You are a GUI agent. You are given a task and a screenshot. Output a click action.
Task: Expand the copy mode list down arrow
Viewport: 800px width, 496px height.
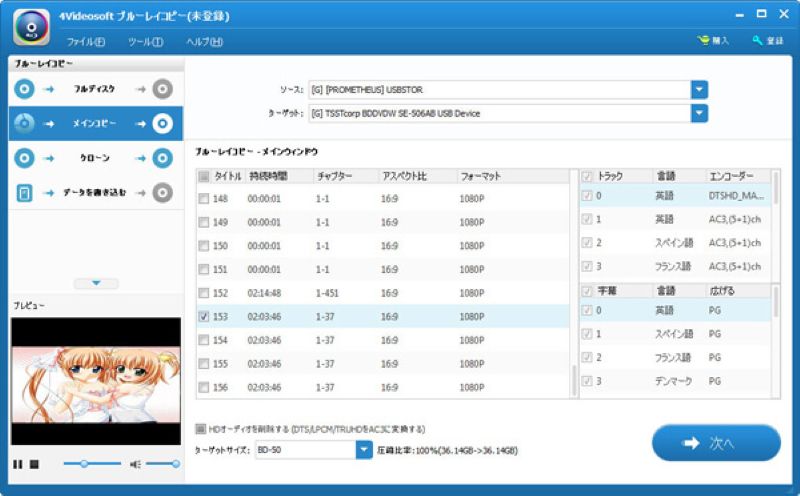(96, 283)
